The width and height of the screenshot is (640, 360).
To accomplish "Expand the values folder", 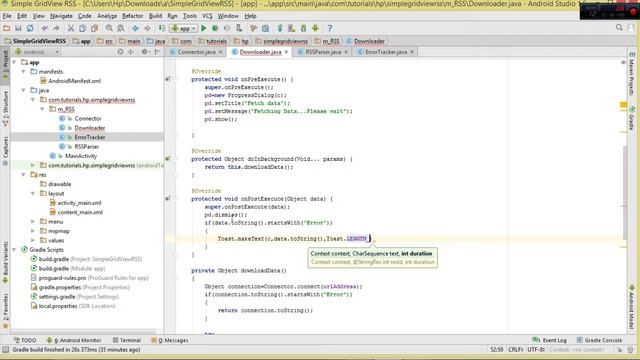I will tap(33, 240).
